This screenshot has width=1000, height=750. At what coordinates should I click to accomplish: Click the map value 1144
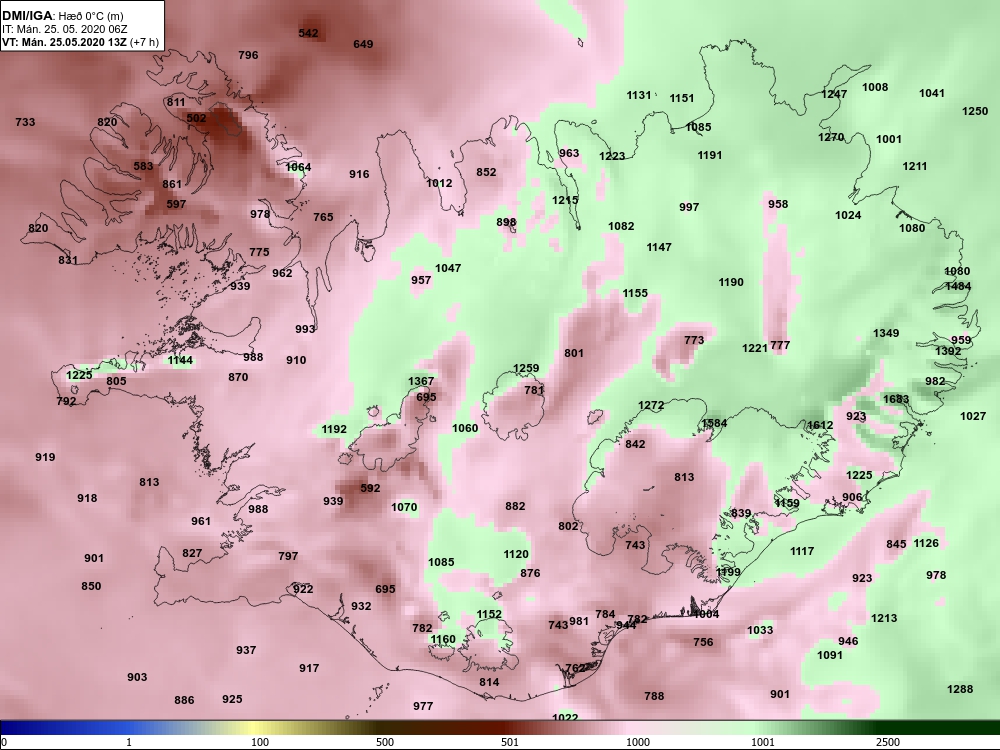point(180,360)
